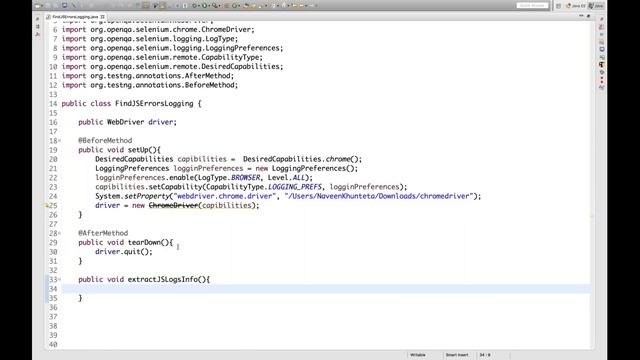Collapse the extractJSLogsInfo fold on line 33
Image resolution: width=640 pixels, height=360 pixels.
[60, 280]
